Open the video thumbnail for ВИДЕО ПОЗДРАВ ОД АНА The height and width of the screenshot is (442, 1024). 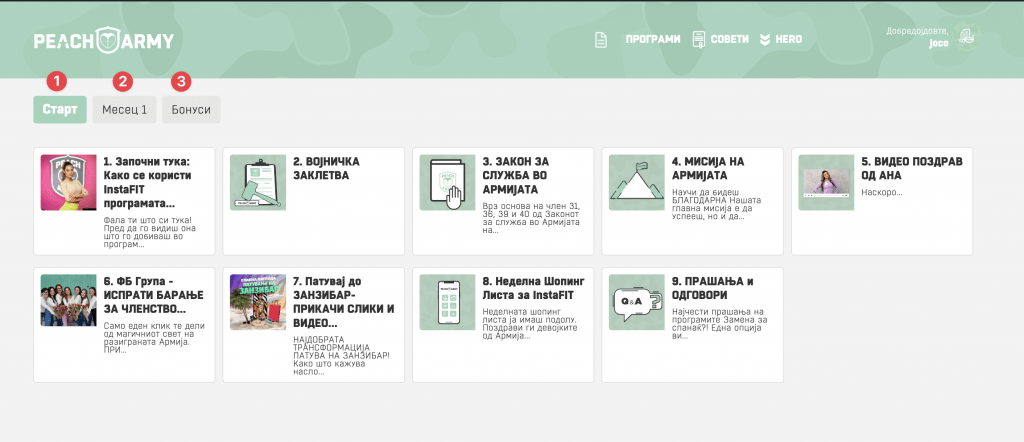[826, 182]
